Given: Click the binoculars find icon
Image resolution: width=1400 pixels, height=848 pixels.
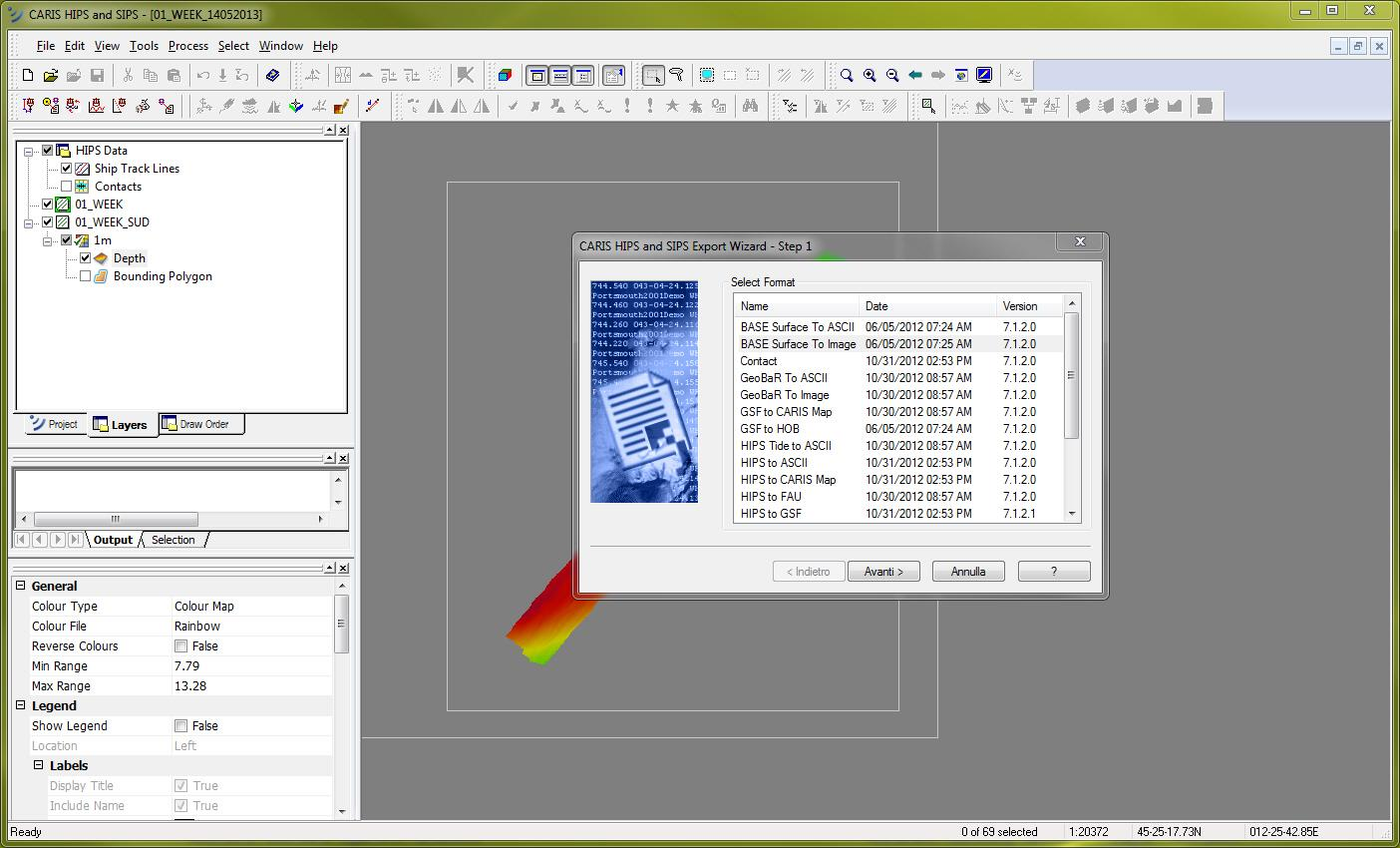Looking at the screenshot, I should click(x=750, y=106).
